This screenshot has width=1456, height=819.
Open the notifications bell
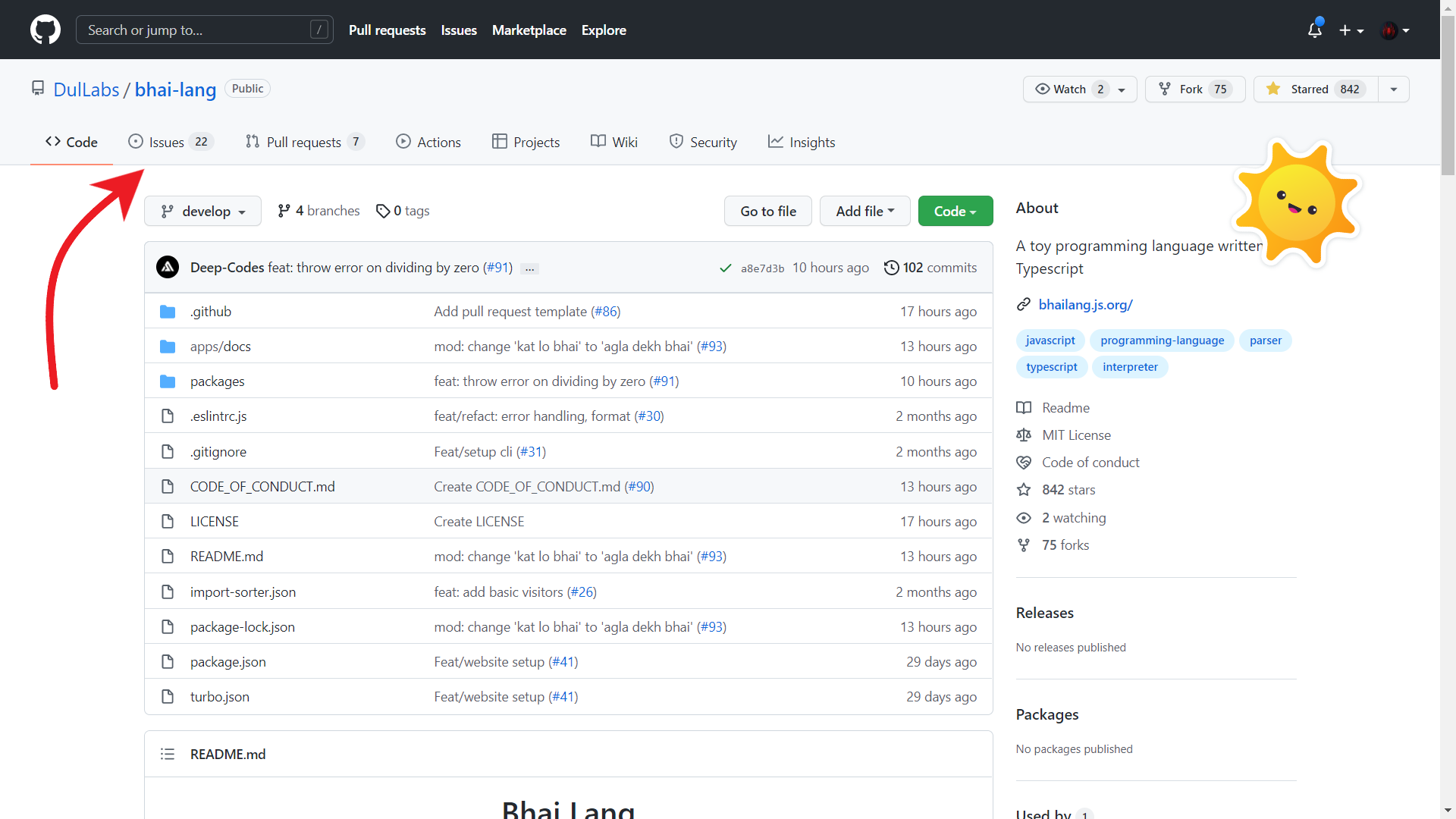[x=1315, y=30]
